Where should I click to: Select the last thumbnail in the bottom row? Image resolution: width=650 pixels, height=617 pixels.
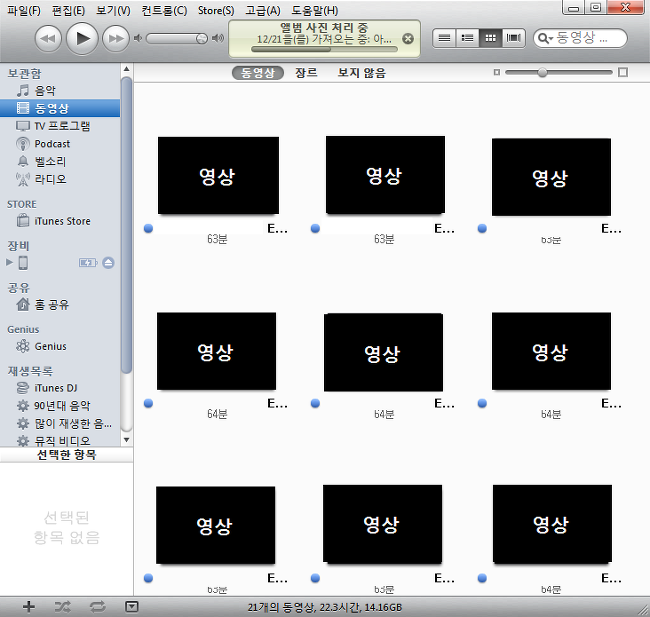point(552,524)
